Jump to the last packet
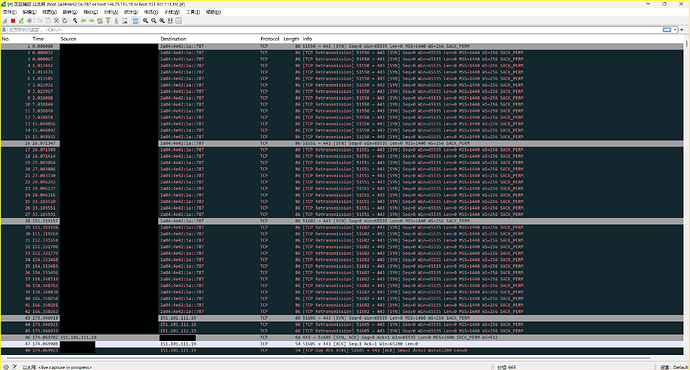 click(x=117, y=21)
